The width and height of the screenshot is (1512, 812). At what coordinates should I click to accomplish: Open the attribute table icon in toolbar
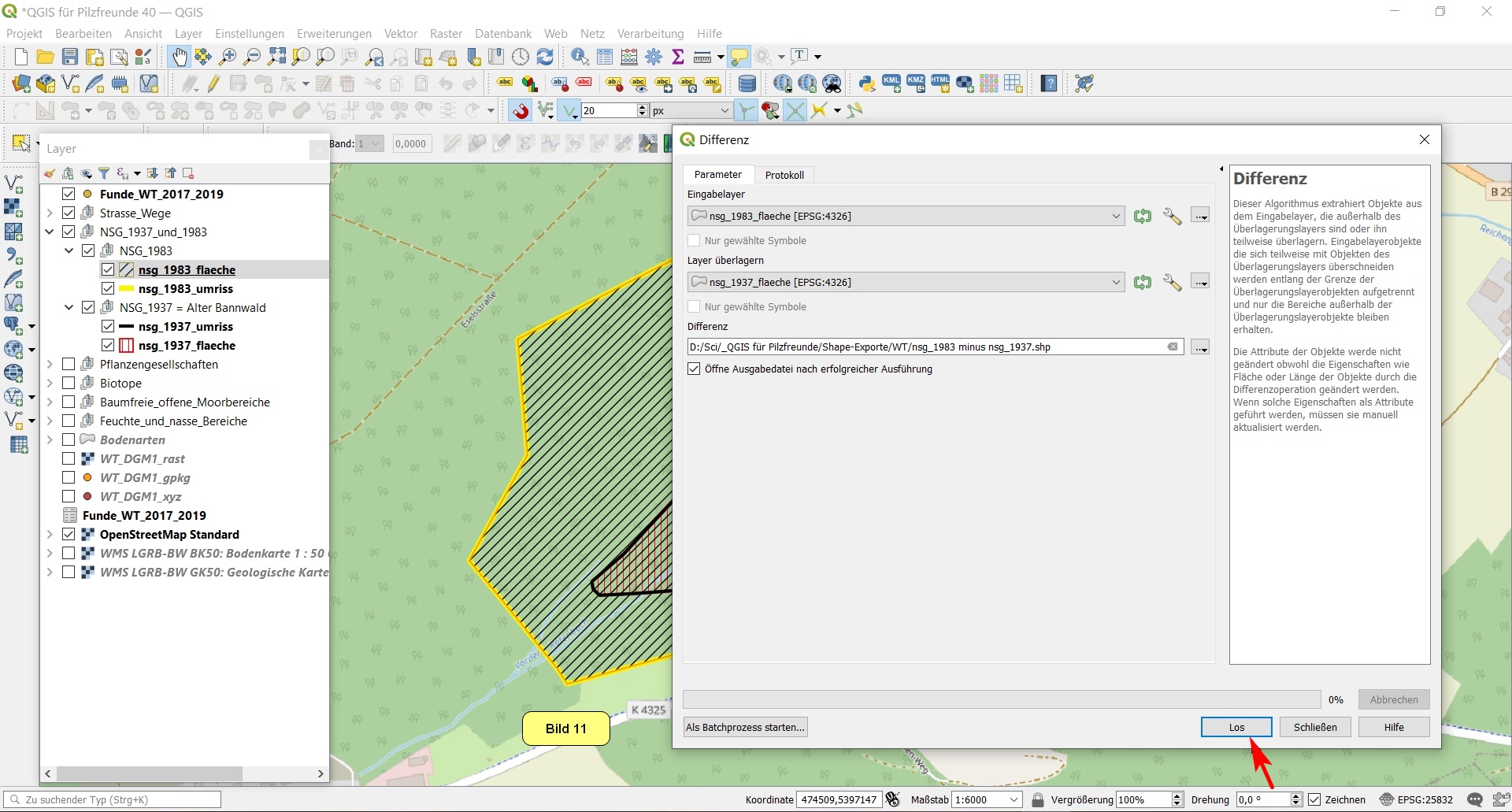[x=605, y=57]
